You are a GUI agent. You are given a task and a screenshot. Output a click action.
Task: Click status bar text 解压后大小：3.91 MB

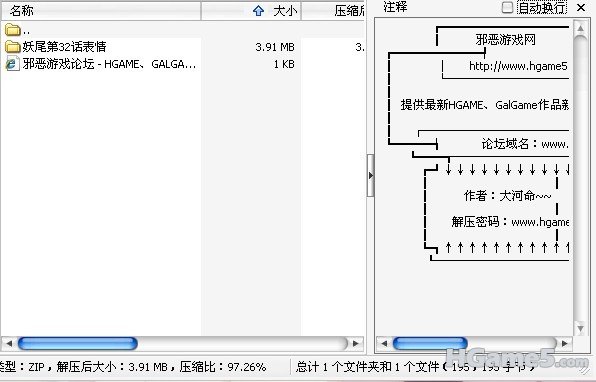coord(112,367)
